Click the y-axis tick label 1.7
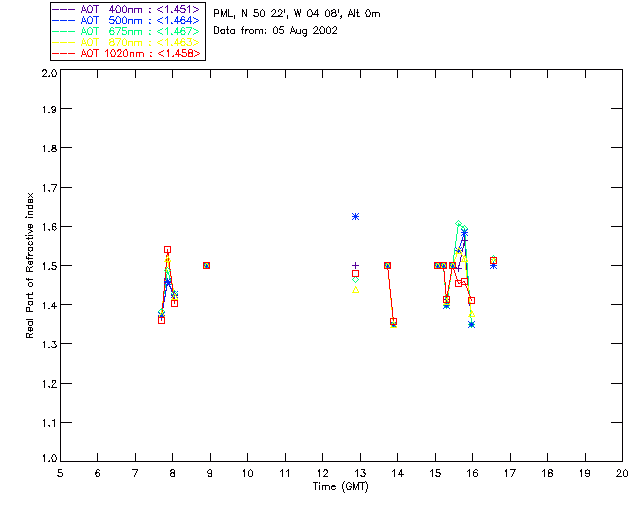640x512 pixels. pos(49,188)
